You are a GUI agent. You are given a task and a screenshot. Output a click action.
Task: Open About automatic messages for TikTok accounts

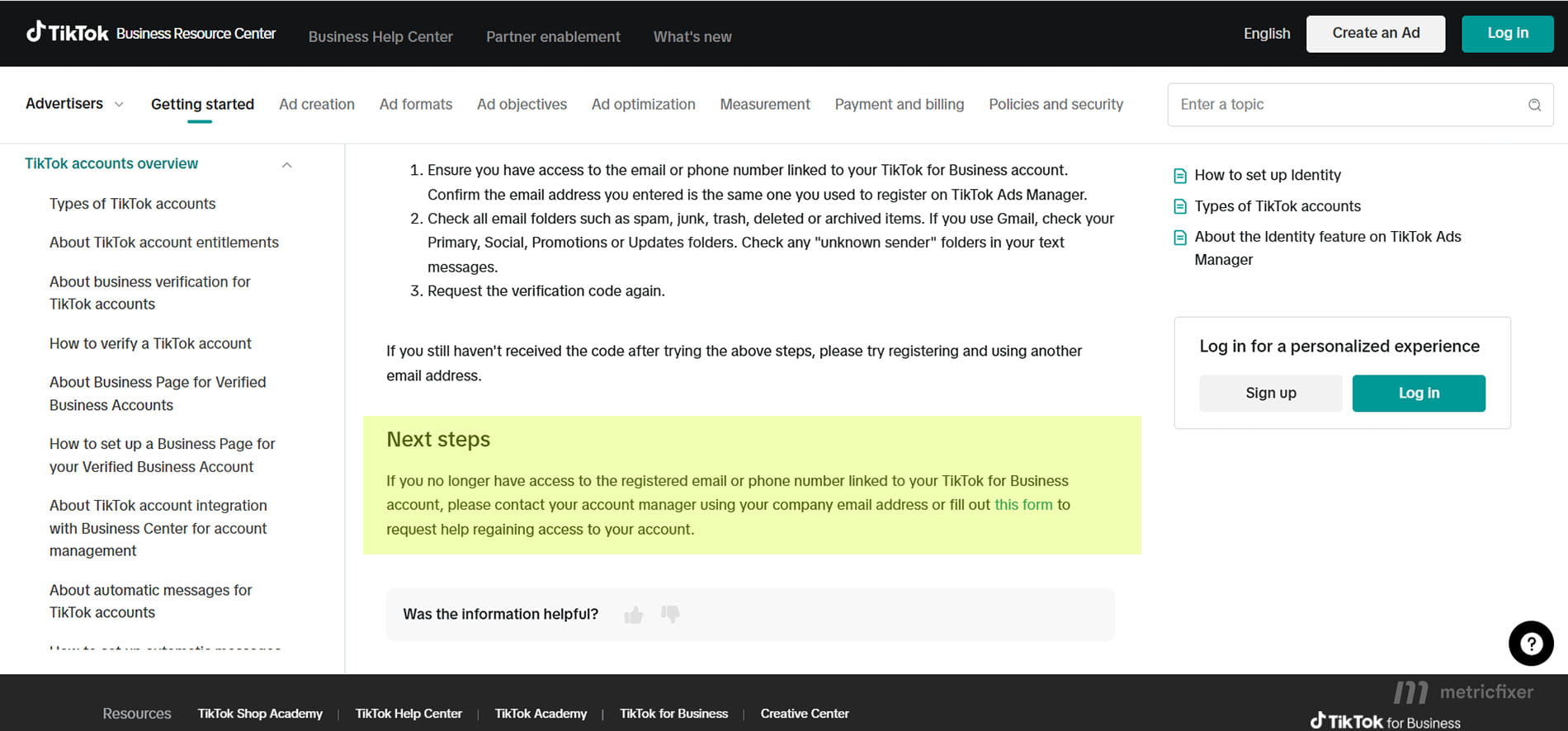(x=150, y=601)
